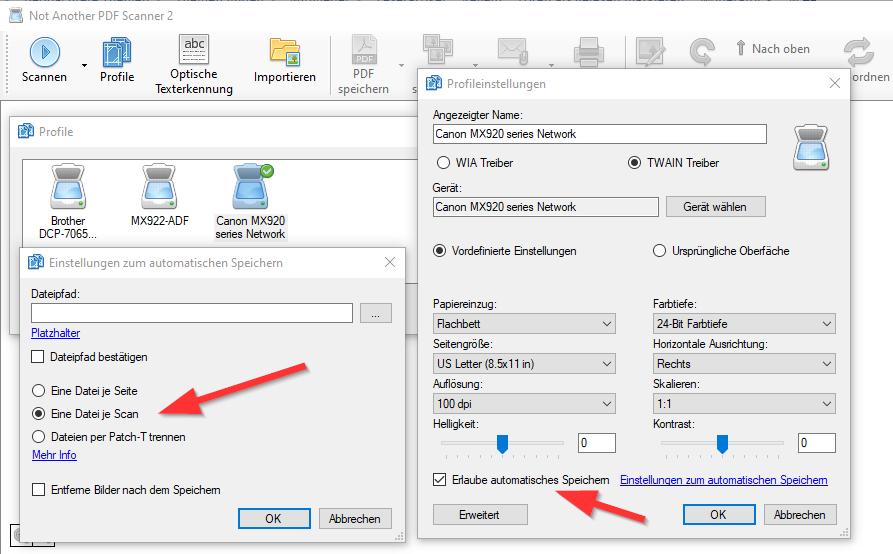Select the Brother DCP-7065 scanner profile
Image resolution: width=893 pixels, height=554 pixels.
pyautogui.click(x=68, y=202)
